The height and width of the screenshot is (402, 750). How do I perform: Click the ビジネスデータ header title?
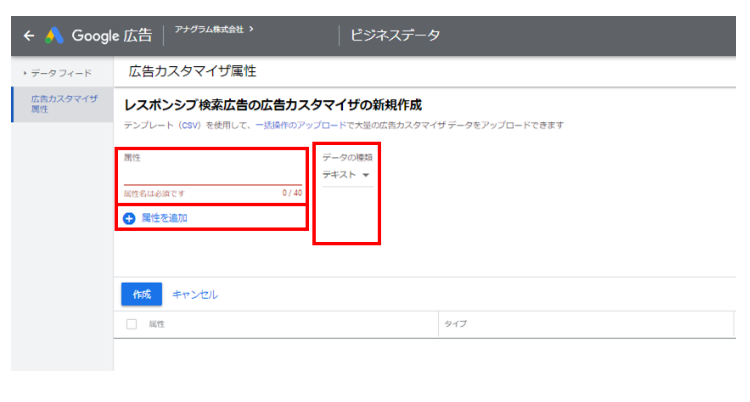coord(395,36)
